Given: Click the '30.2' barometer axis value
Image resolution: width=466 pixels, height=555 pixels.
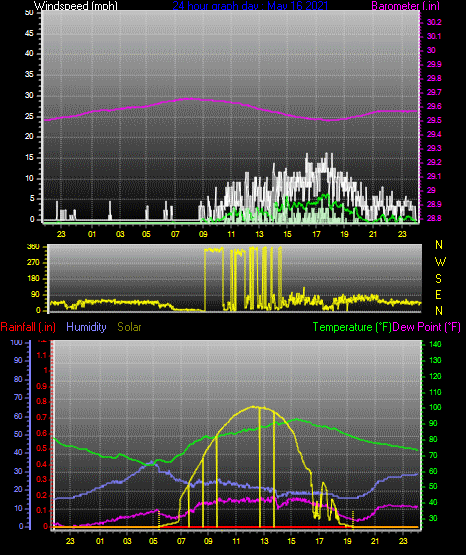Looking at the screenshot, I should tap(434, 22).
